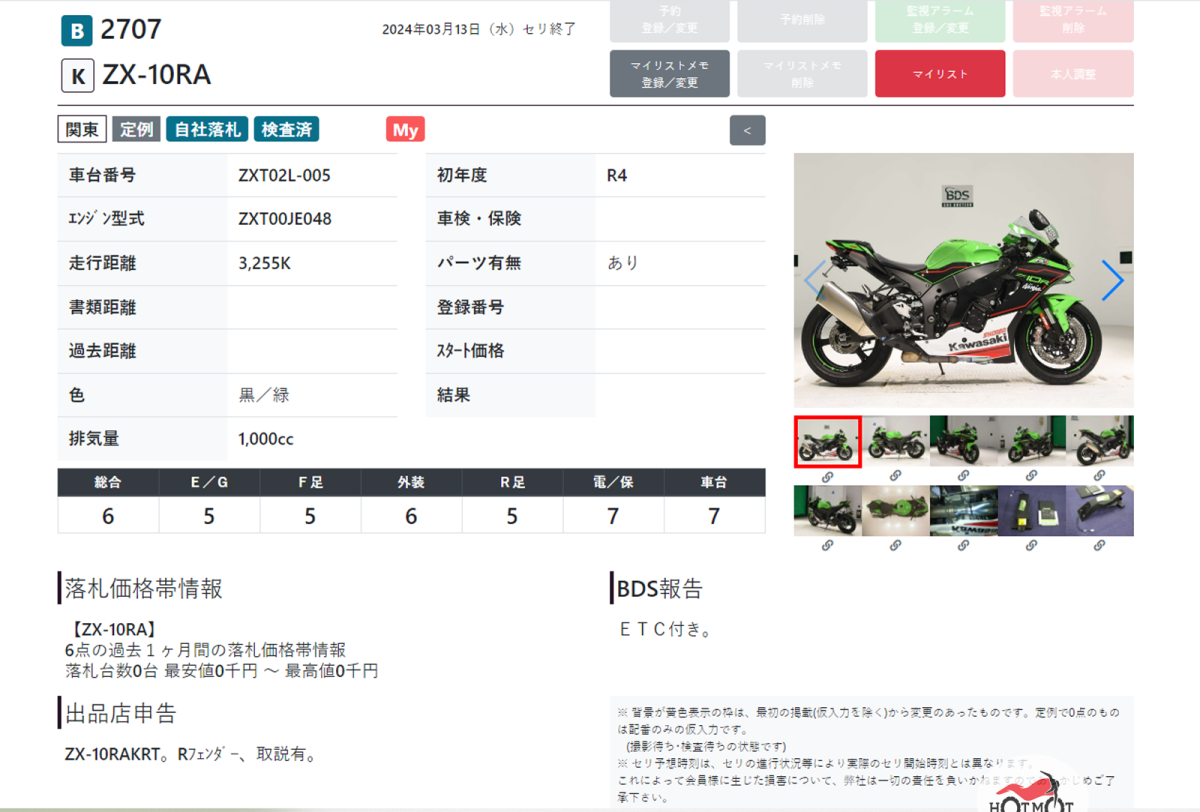Show the next motorcycle photo with right arrow
The width and height of the screenshot is (1200, 812).
pos(1112,281)
